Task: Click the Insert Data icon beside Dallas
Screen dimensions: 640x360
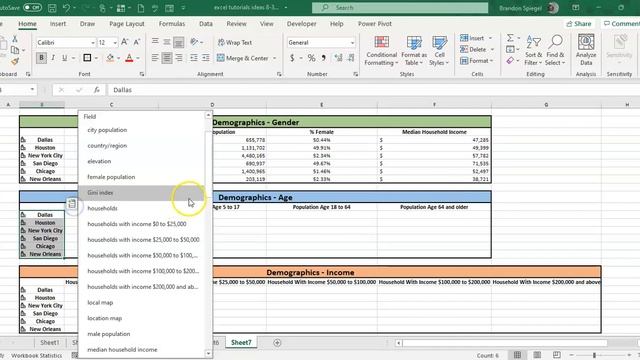Action: [72, 204]
